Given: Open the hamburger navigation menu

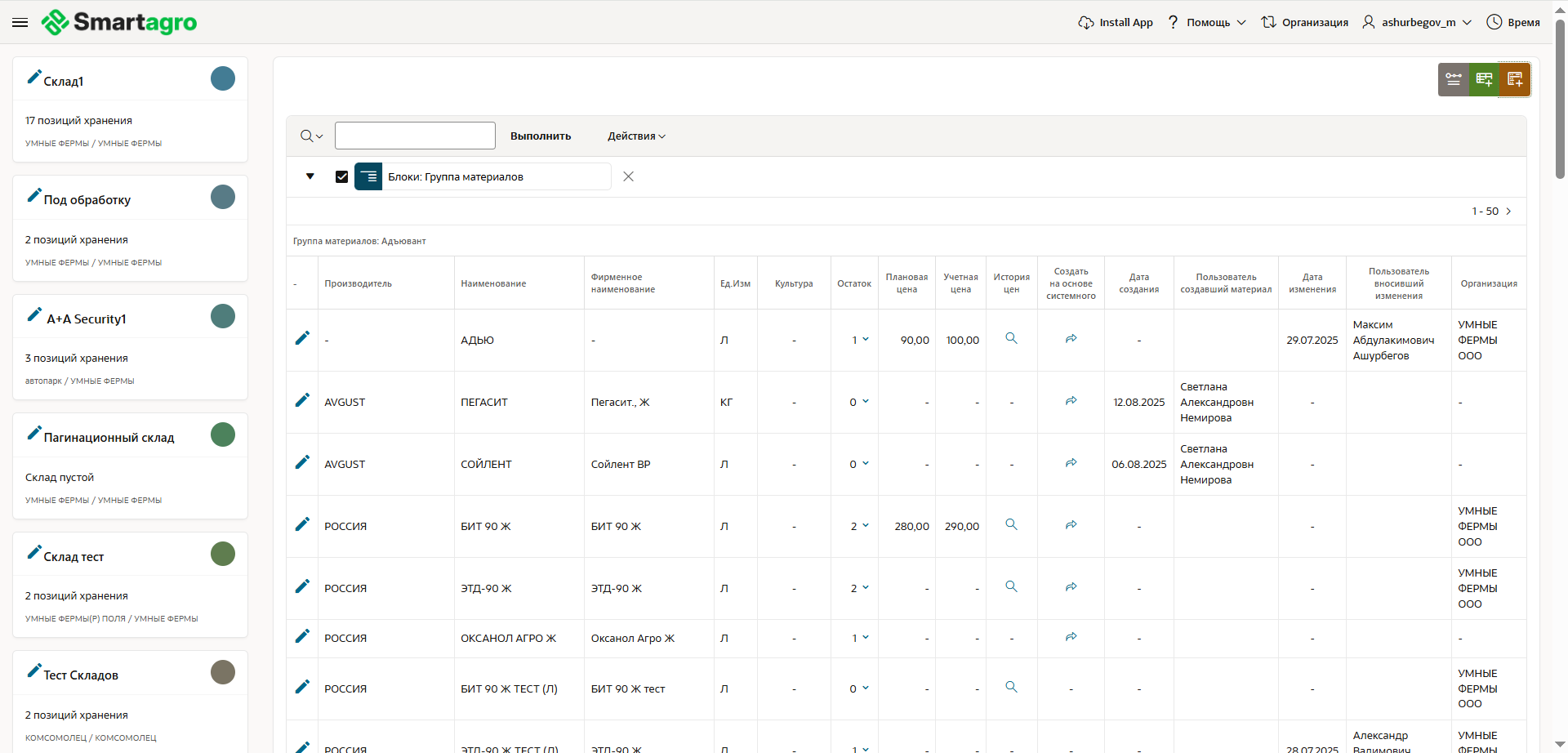Looking at the screenshot, I should pyautogui.click(x=20, y=23).
